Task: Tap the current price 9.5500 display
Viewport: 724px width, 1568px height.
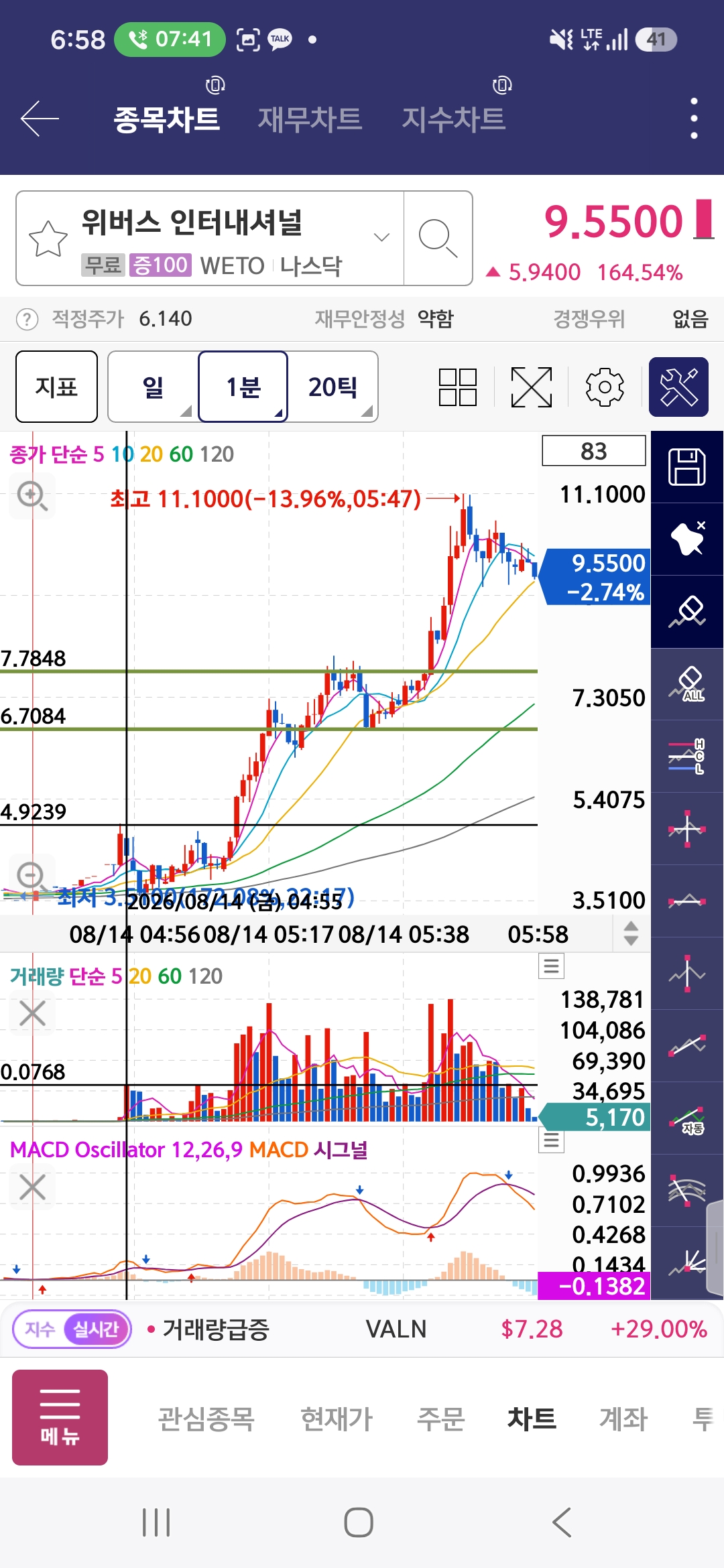Action: [x=613, y=221]
